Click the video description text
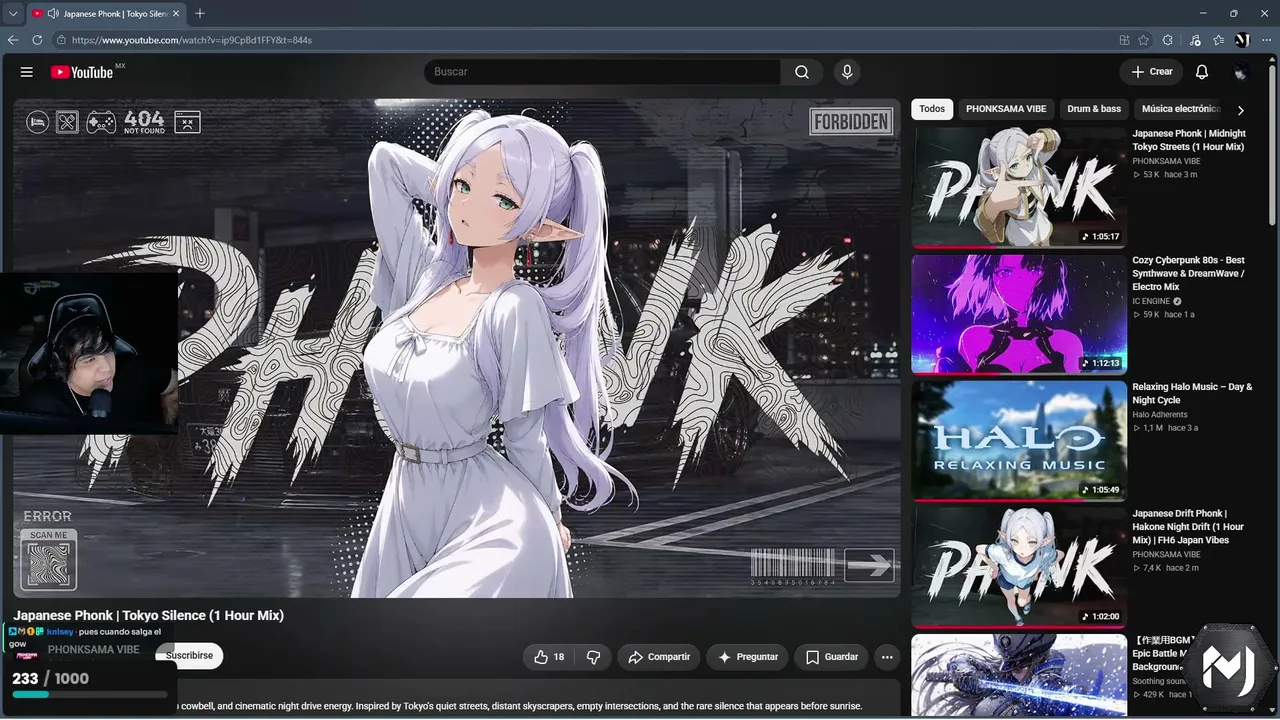Screen dimensions: 1280x720 click(x=520, y=706)
